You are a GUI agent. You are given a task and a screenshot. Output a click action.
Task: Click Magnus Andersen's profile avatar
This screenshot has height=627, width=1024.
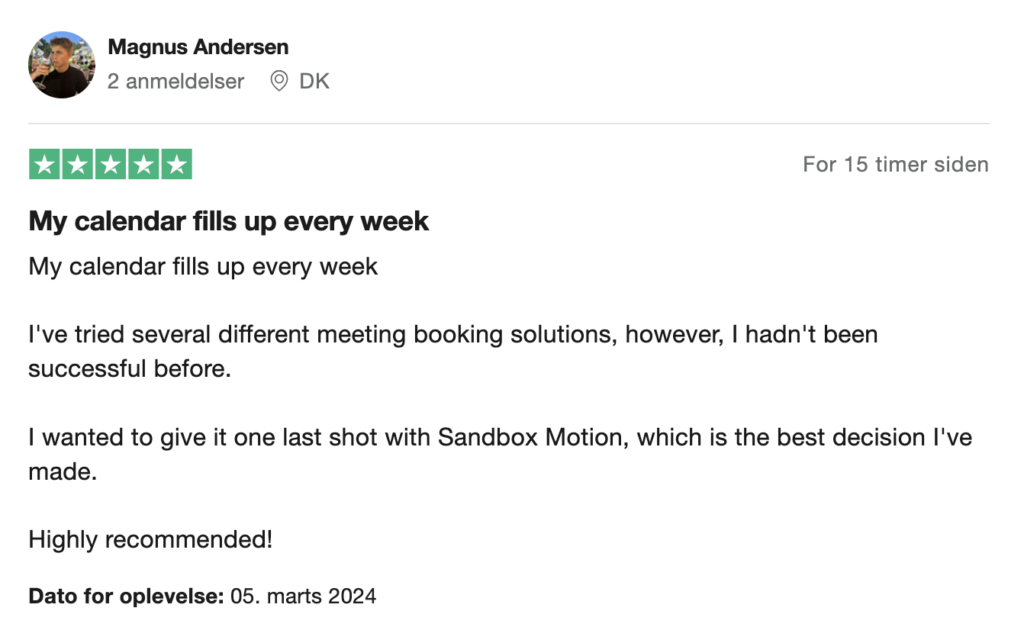(x=61, y=65)
